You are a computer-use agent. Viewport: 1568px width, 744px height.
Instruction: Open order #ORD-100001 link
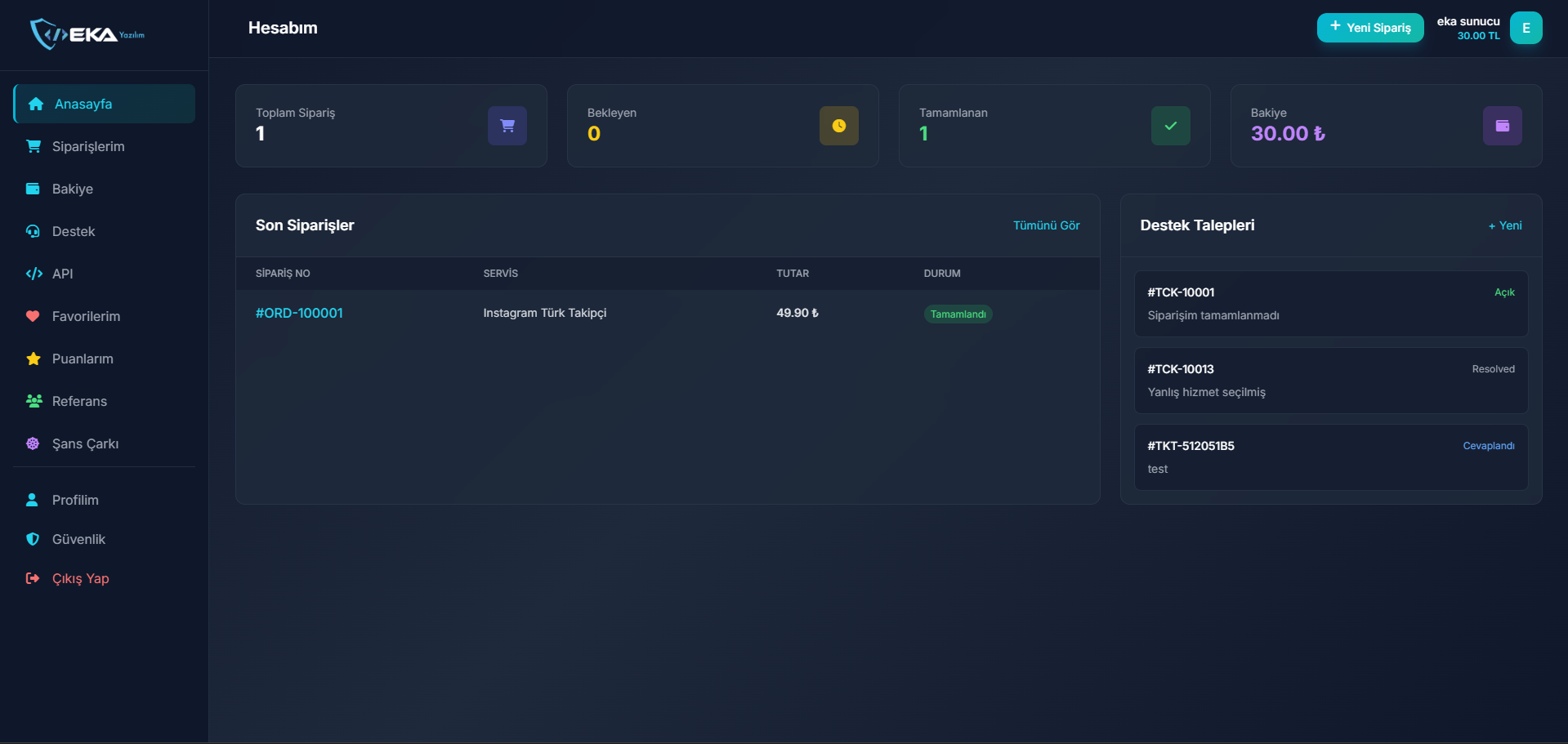coord(299,313)
